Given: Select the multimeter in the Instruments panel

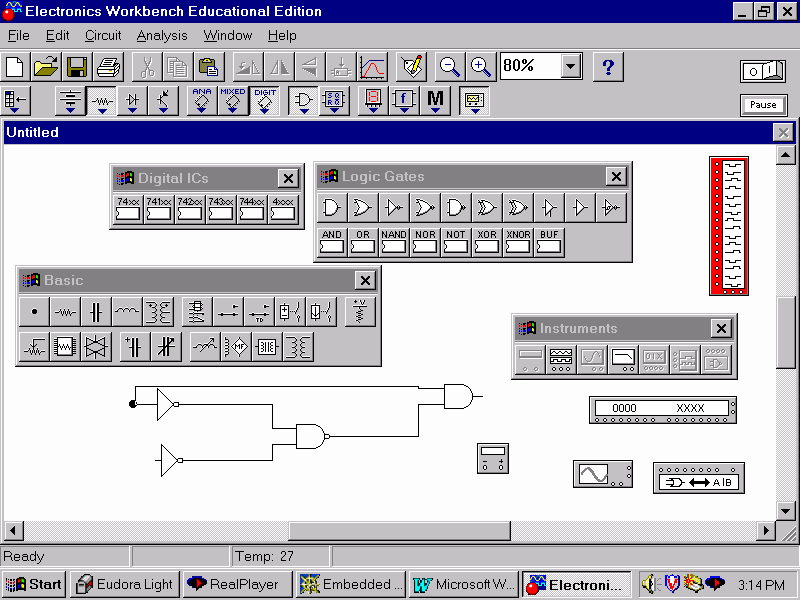Looking at the screenshot, I should 530,359.
